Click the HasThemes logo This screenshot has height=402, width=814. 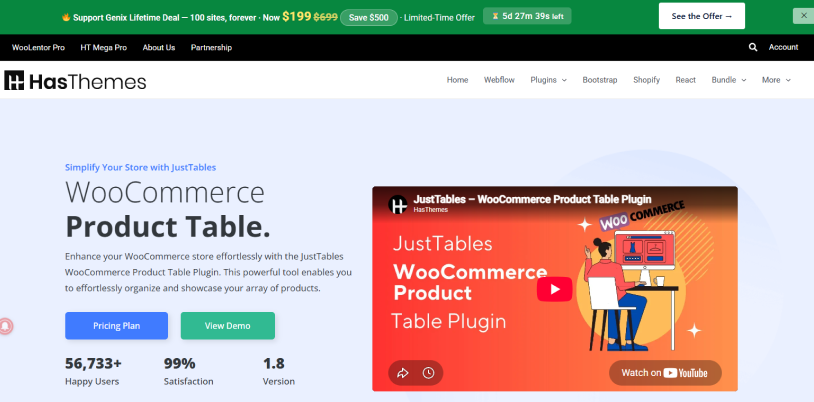pos(75,81)
